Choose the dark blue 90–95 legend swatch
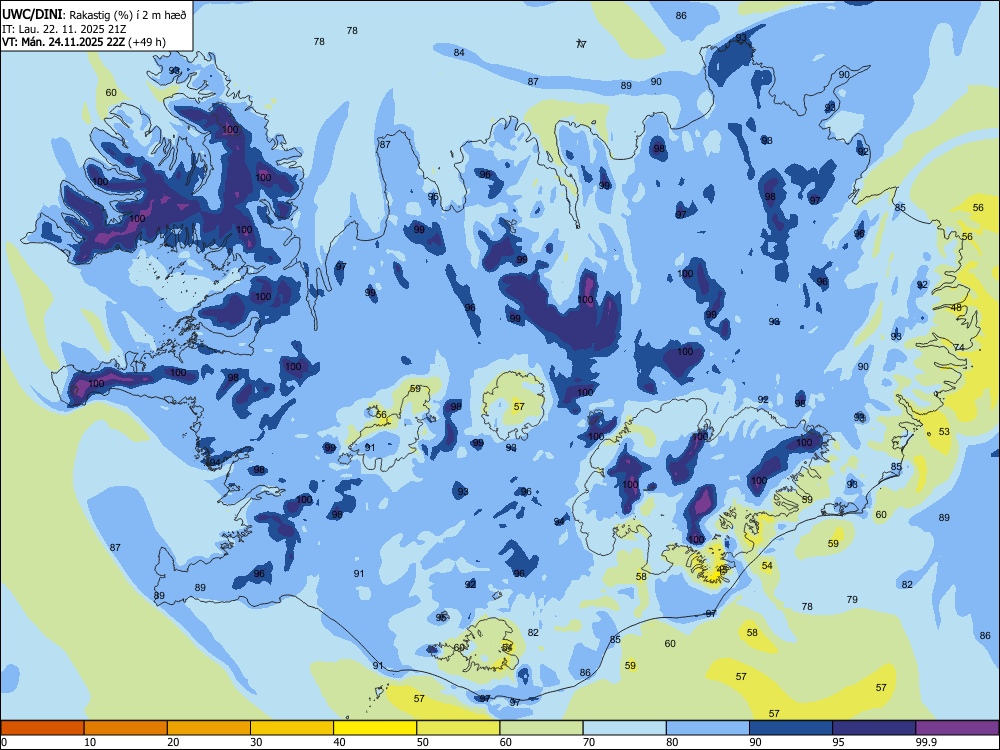 (791, 728)
